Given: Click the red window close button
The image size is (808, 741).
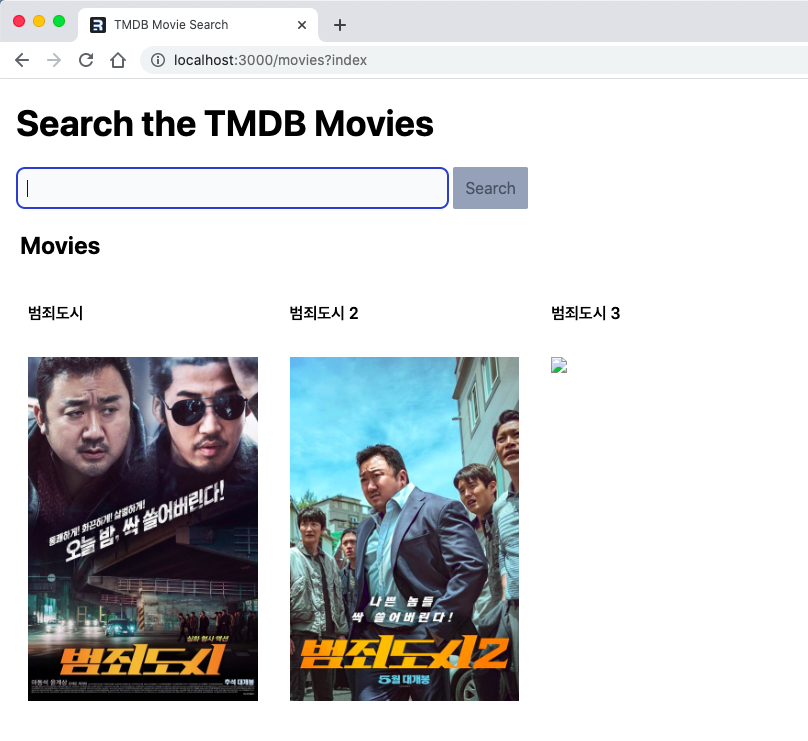Looking at the screenshot, I should 19,21.
